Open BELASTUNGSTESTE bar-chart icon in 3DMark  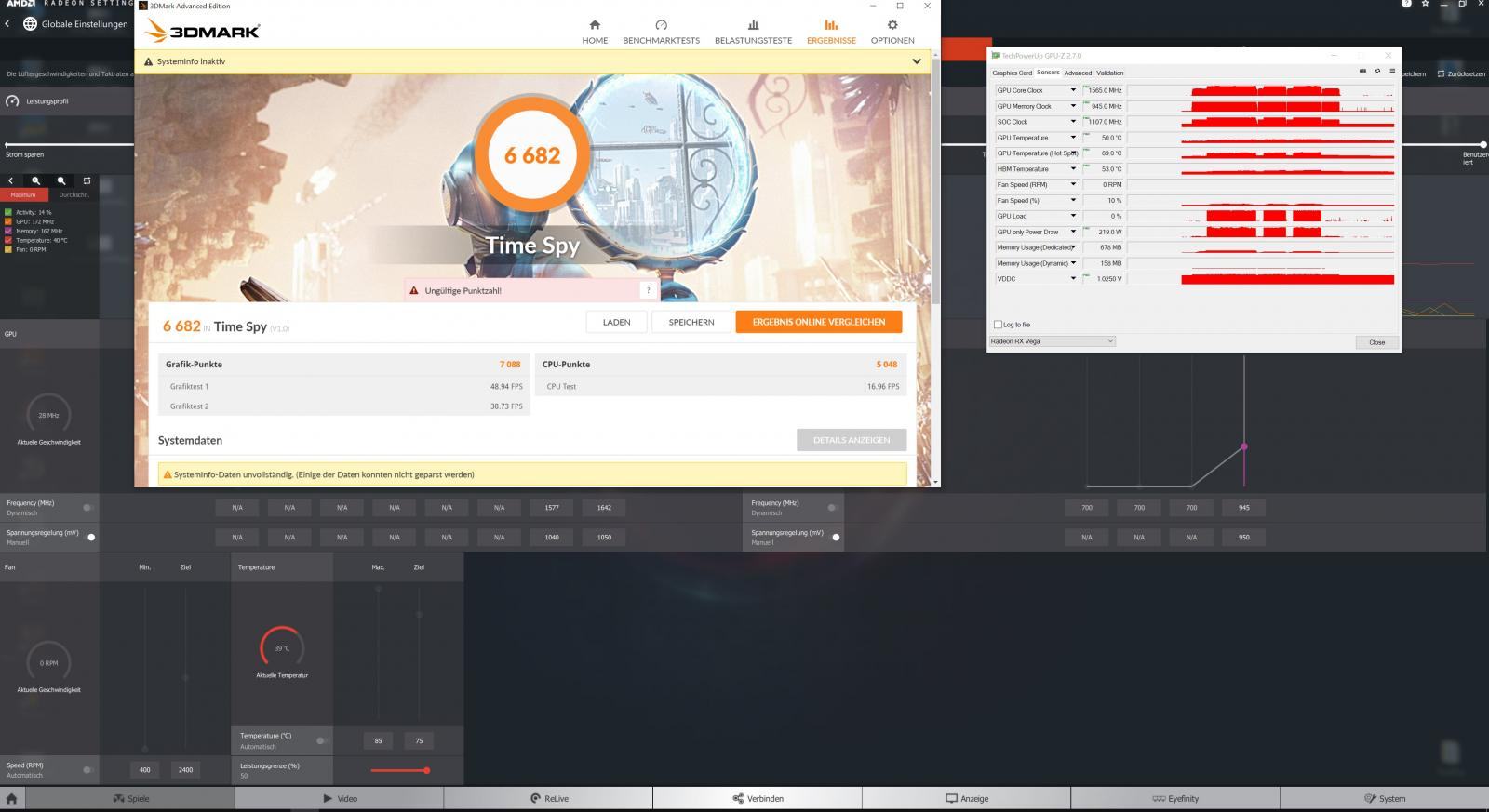753,25
